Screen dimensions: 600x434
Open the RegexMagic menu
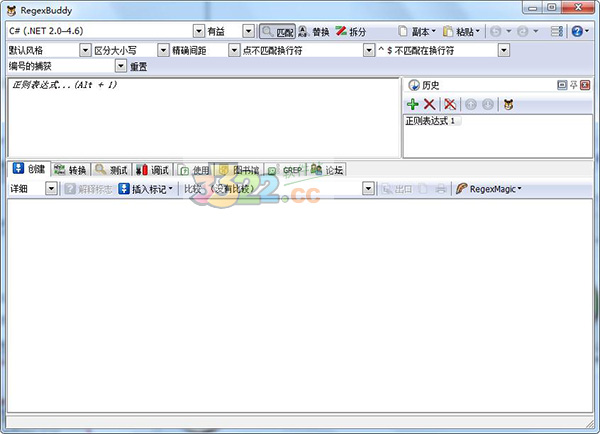(x=489, y=189)
